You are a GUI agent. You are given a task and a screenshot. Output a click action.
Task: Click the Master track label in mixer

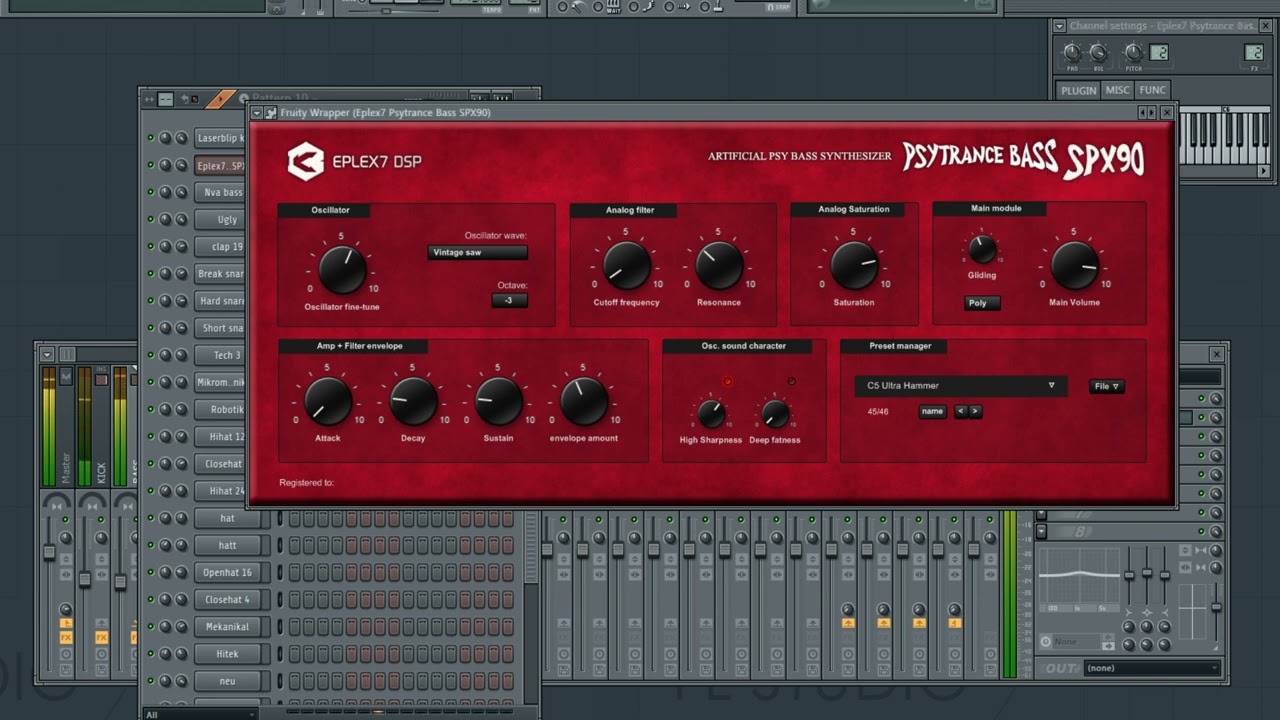point(66,468)
